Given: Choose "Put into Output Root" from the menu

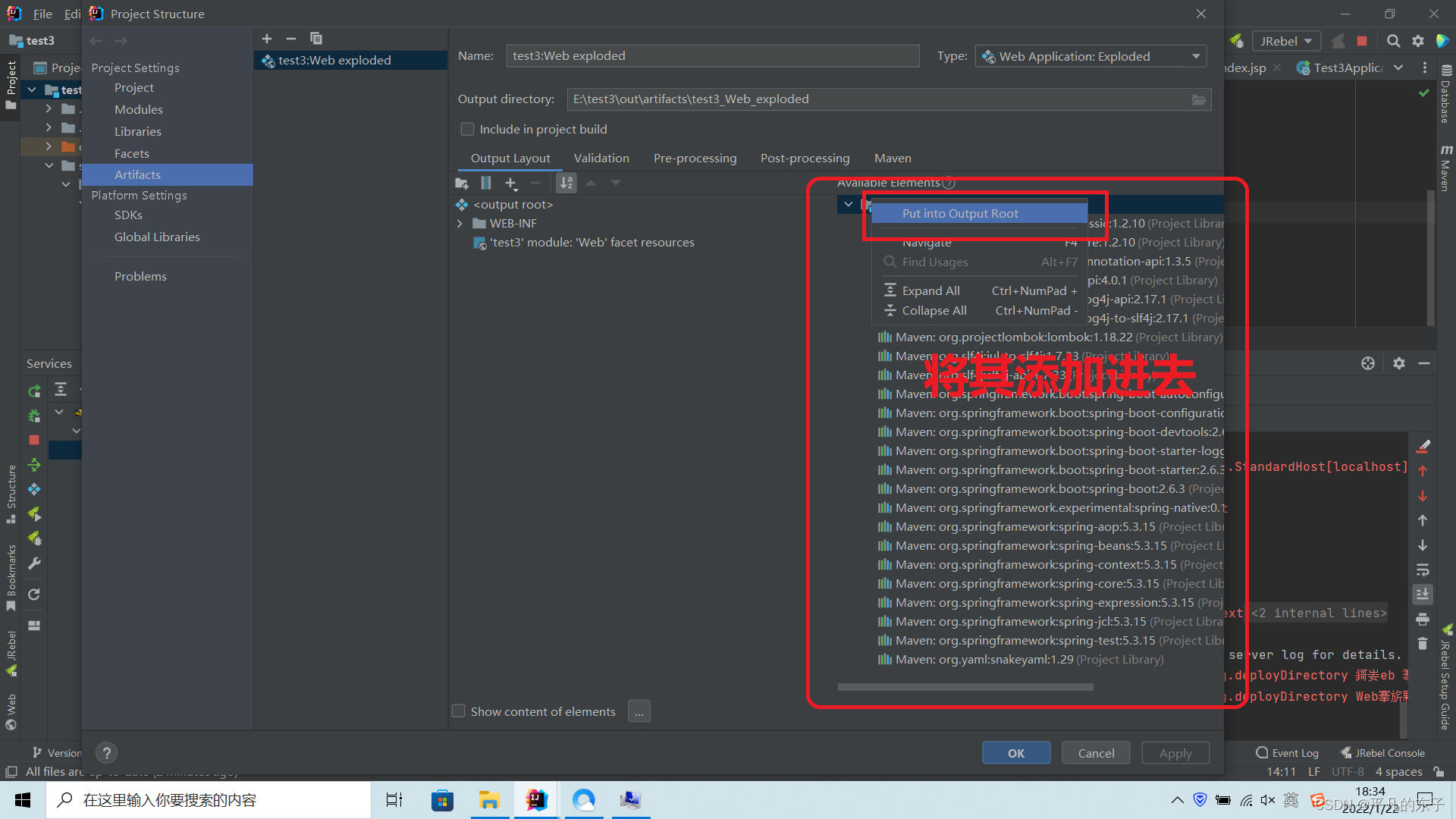Looking at the screenshot, I should pos(959,213).
